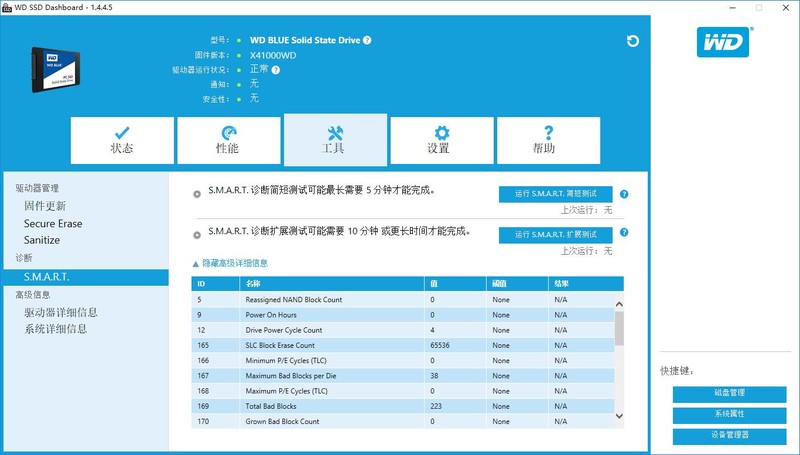Run the S.M.A.R.T. short test (简短测试)
Viewport: 800px width, 455px height.
coord(555,194)
